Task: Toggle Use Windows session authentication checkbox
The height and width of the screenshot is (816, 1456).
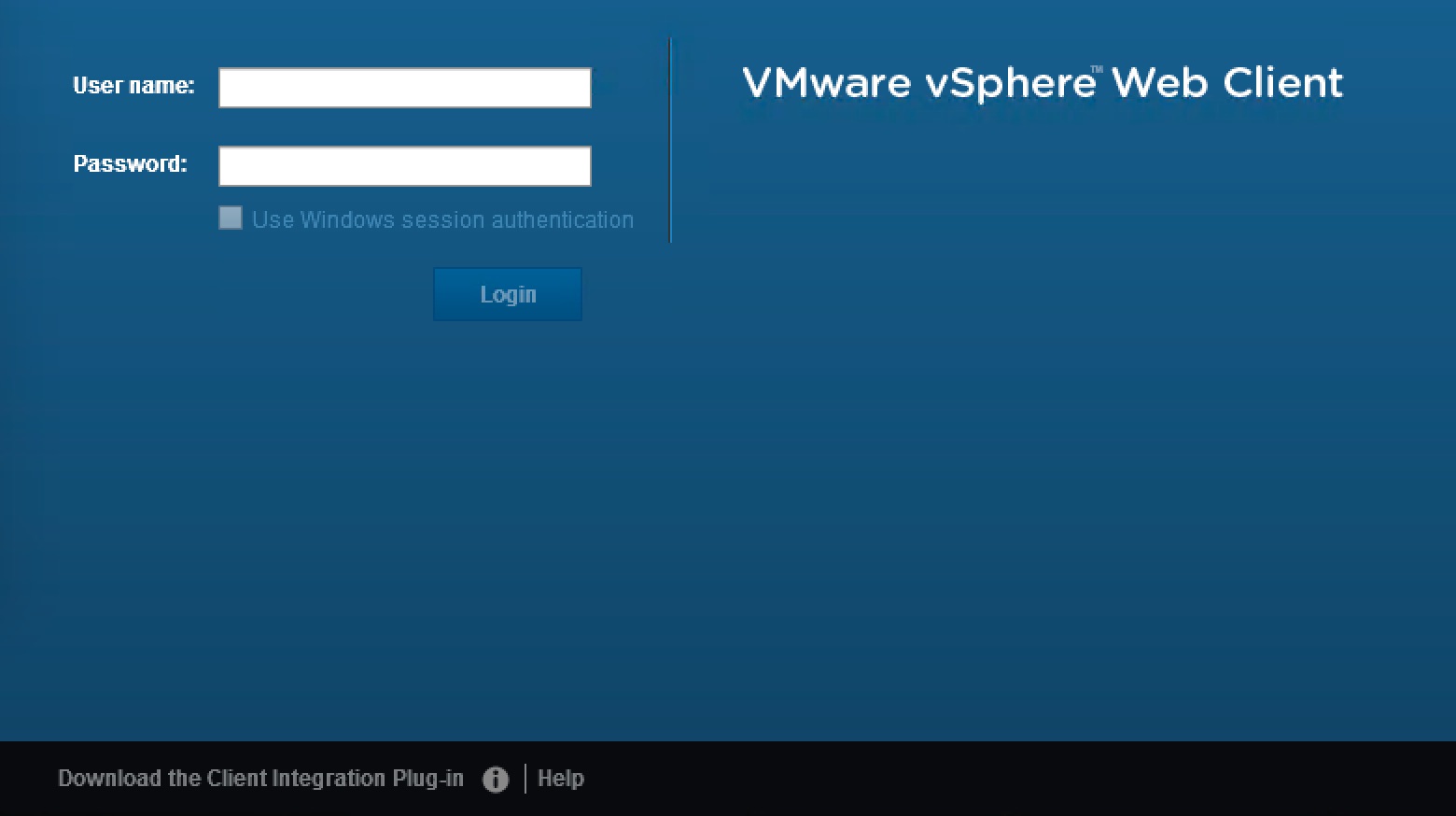Action: 231,218
